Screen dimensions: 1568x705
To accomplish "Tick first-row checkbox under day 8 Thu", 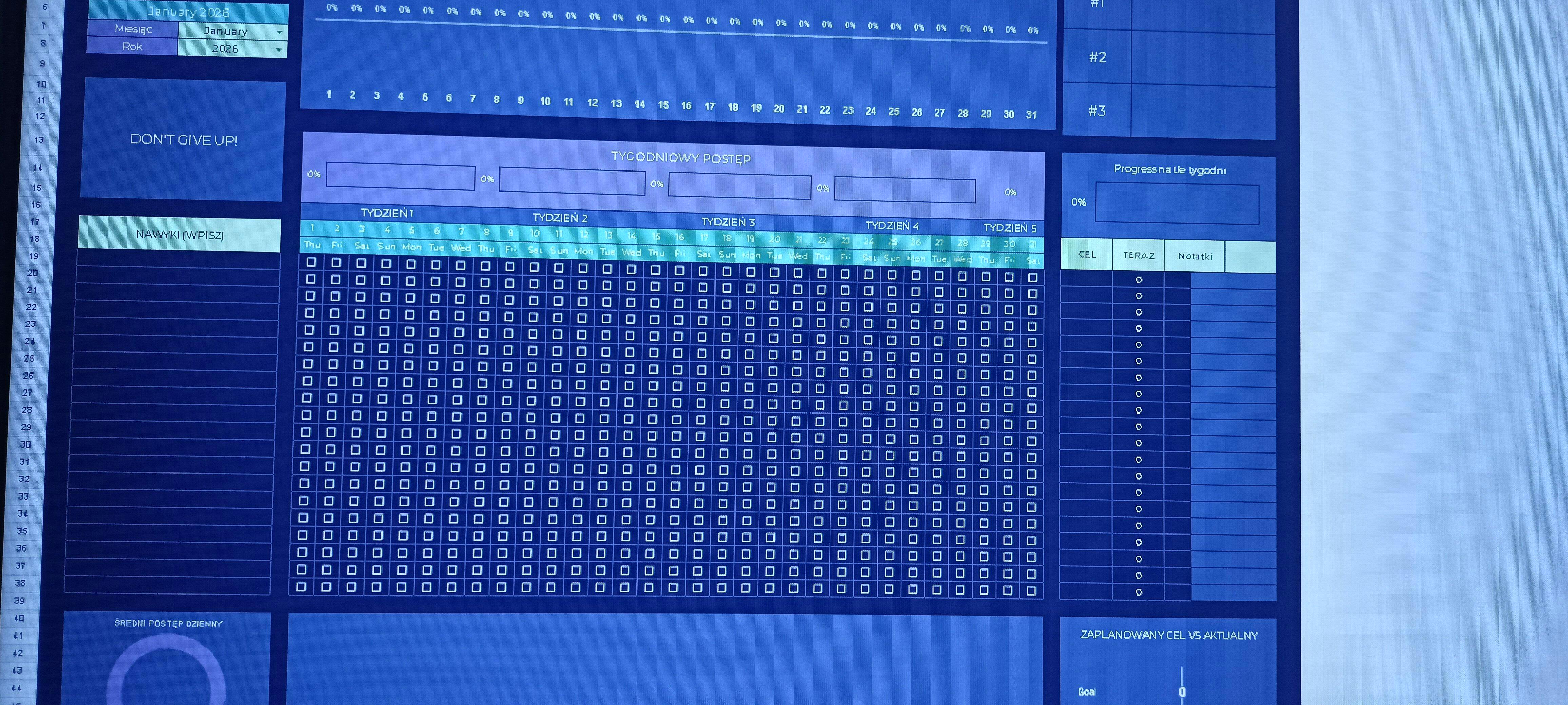I will pos(485,266).
